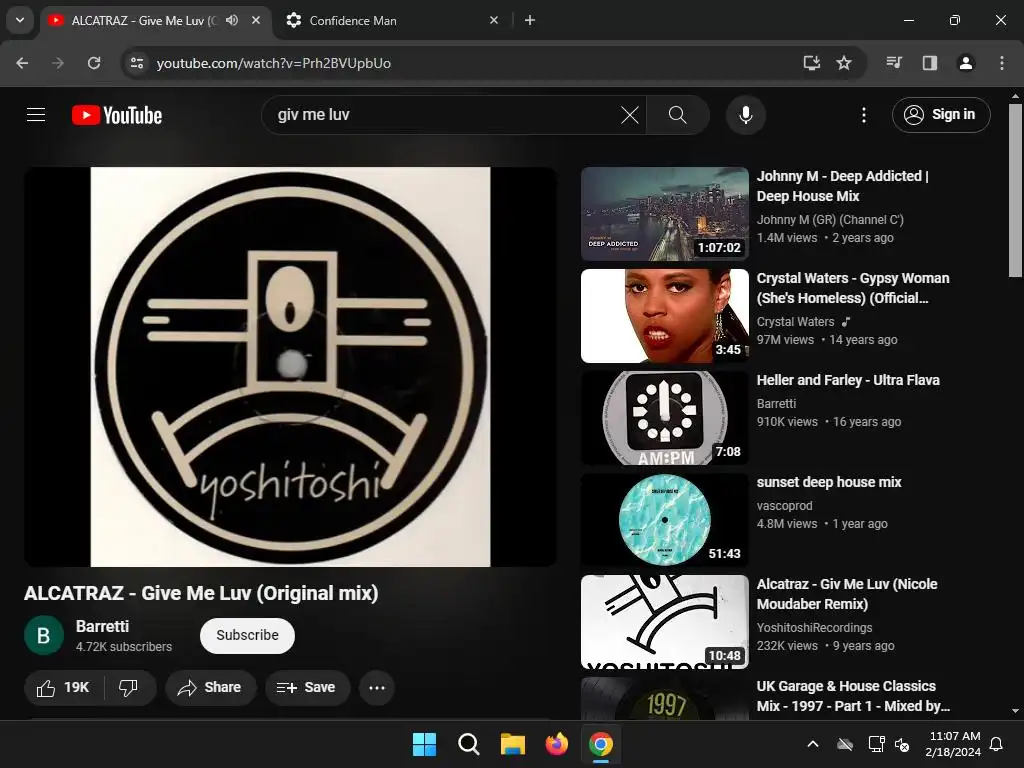Dislike the video with the thumbs-down icon
This screenshot has height=768, width=1024.
[x=129, y=687]
